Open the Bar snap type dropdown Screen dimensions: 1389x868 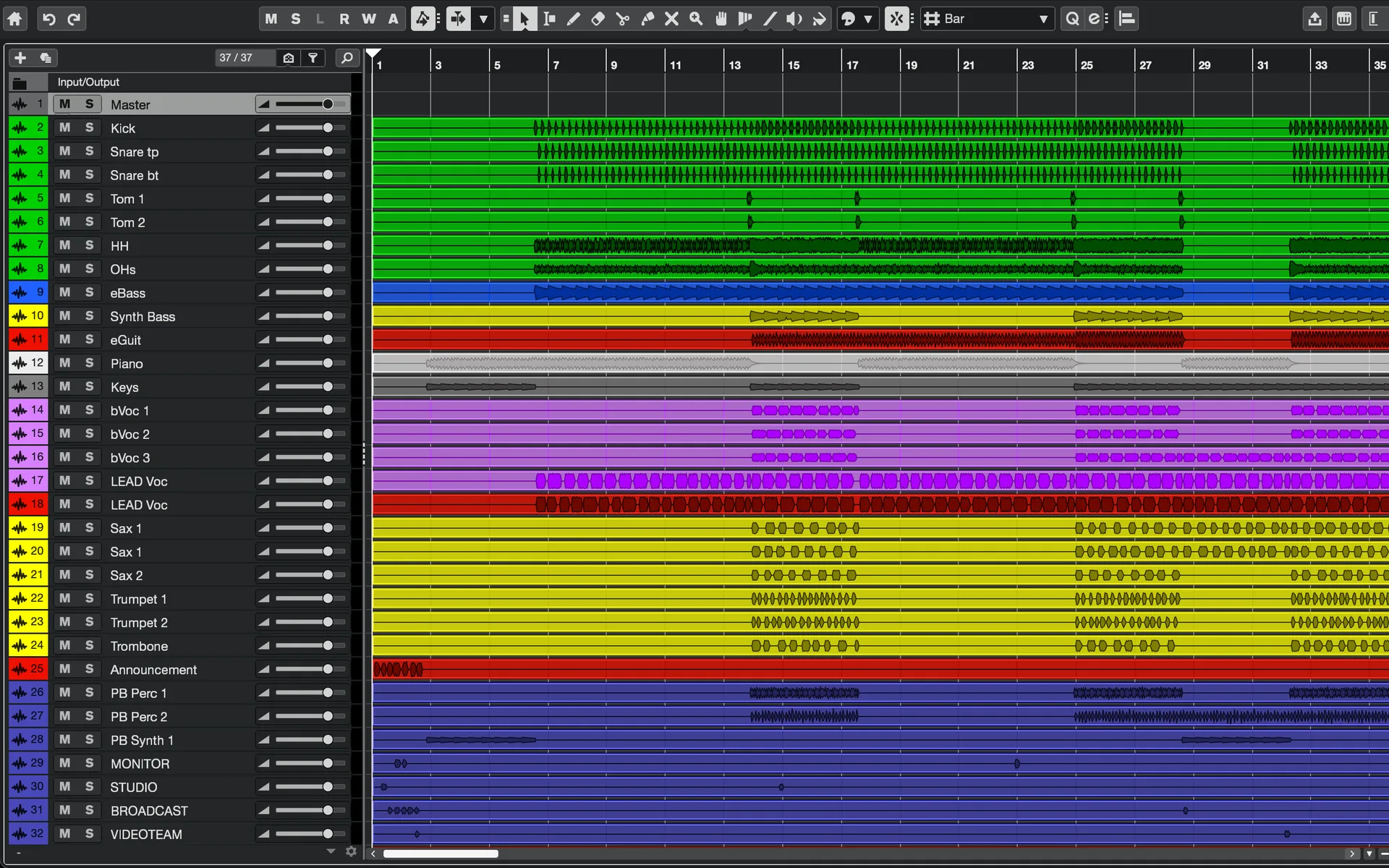(x=987, y=19)
